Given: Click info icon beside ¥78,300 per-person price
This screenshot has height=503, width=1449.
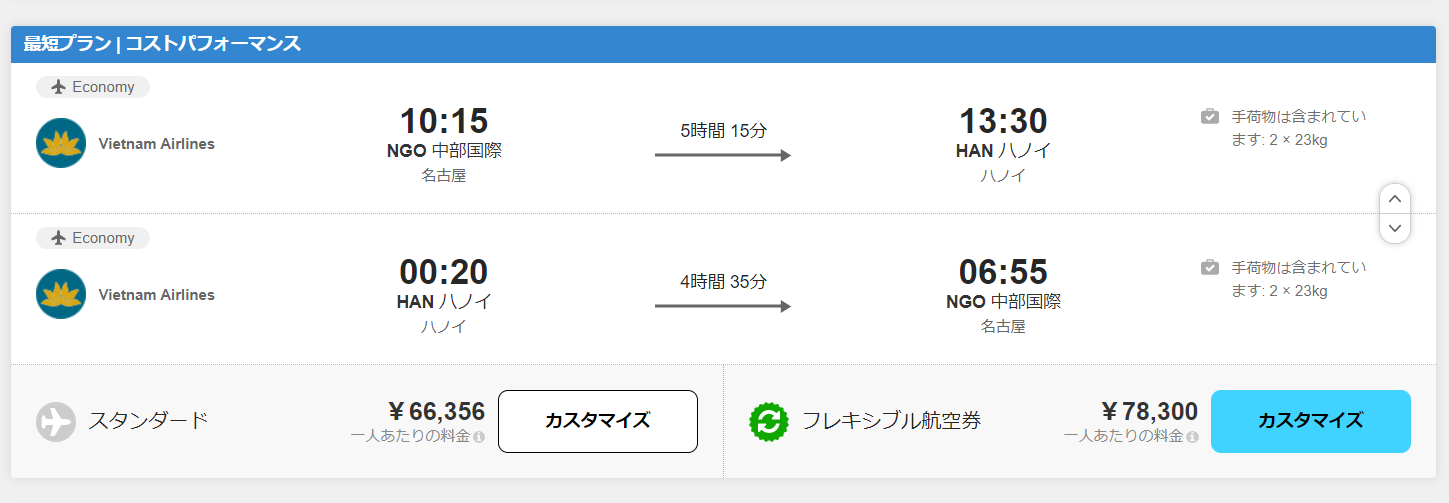Looking at the screenshot, I should 1192,437.
